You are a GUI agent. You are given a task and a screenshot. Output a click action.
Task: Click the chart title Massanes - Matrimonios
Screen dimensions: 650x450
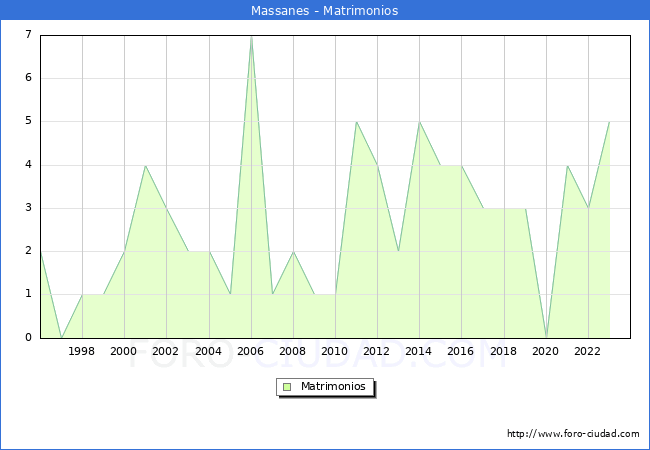click(x=325, y=10)
